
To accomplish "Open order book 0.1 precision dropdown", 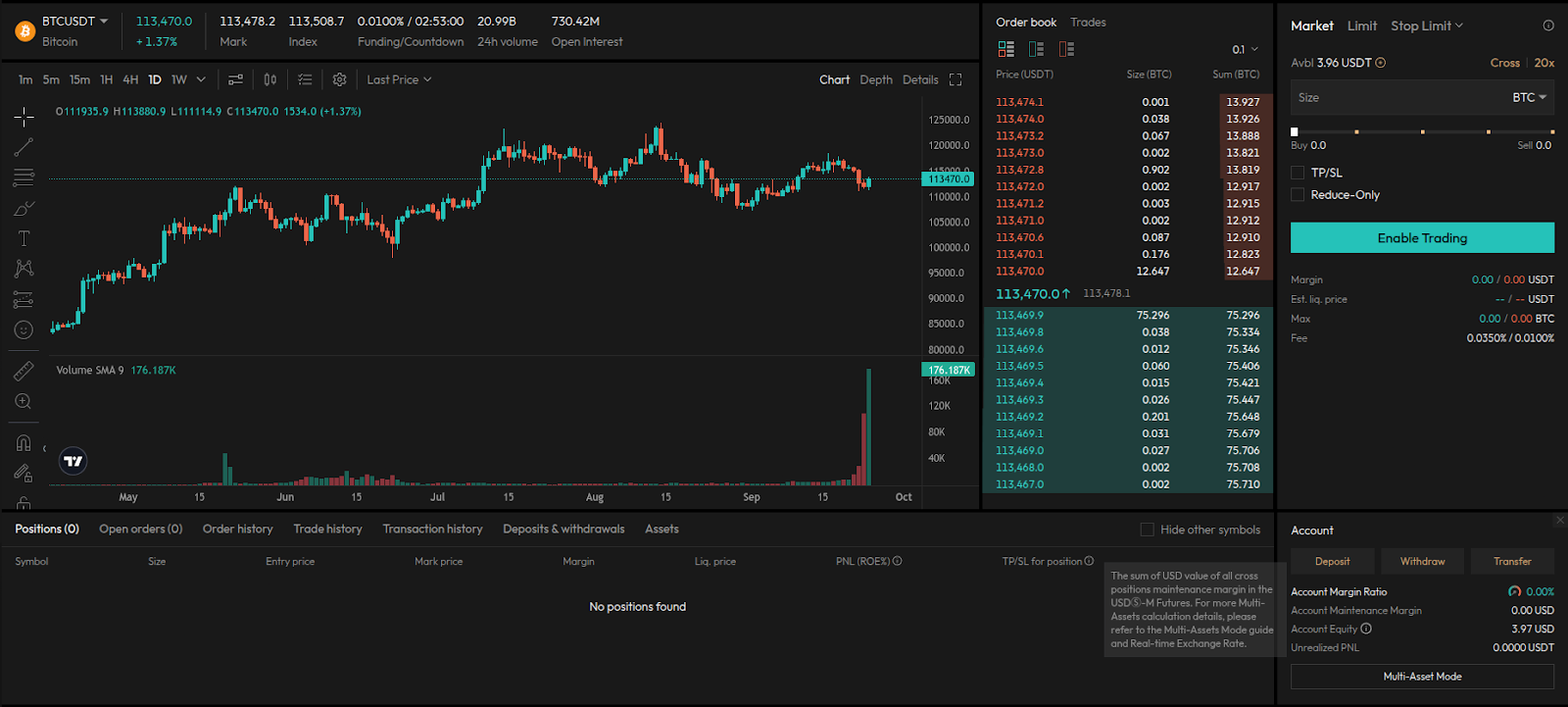I will point(1246,49).
